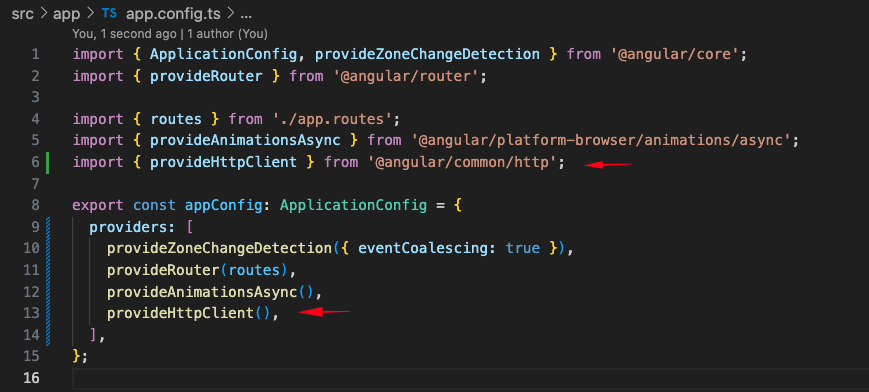Screen dimensions: 869x392
Task: Click the 'export' keyword on line 8
Action: pos(98,205)
